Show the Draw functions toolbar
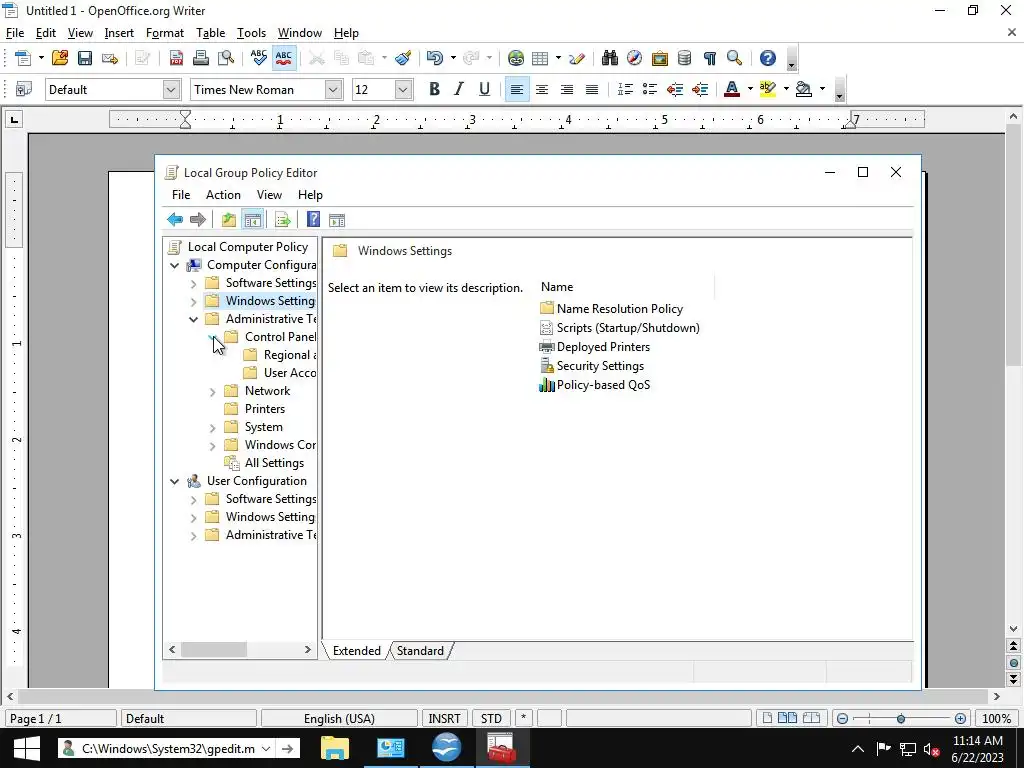 click(577, 58)
